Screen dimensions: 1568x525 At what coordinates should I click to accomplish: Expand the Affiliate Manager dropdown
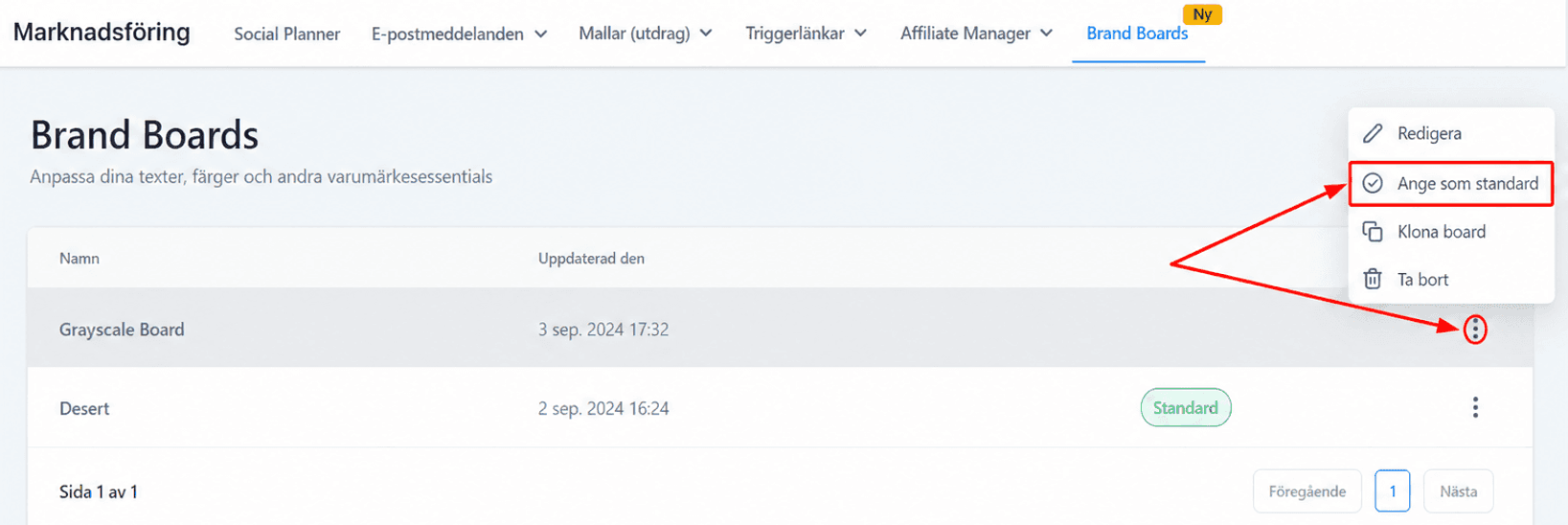pyautogui.click(x=976, y=34)
